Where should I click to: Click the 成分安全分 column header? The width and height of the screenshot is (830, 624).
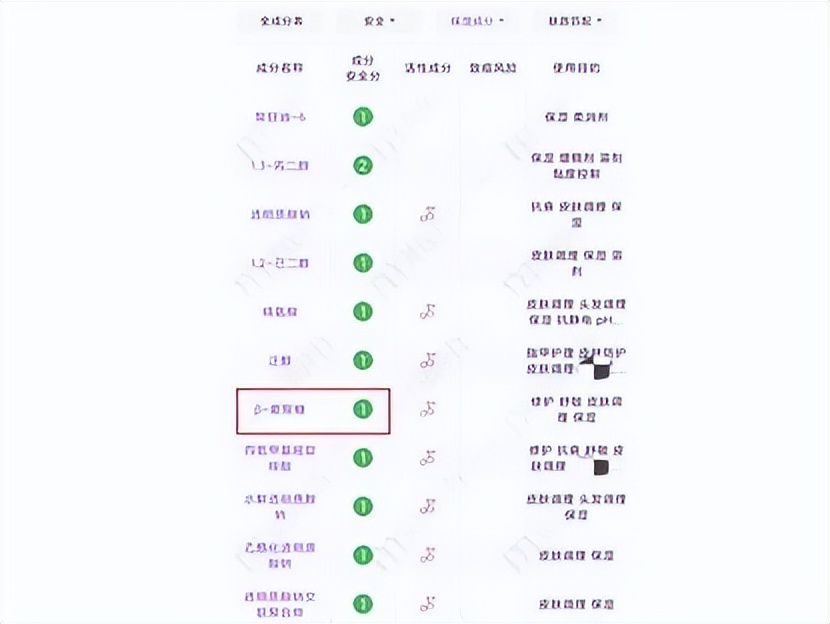tap(363, 69)
